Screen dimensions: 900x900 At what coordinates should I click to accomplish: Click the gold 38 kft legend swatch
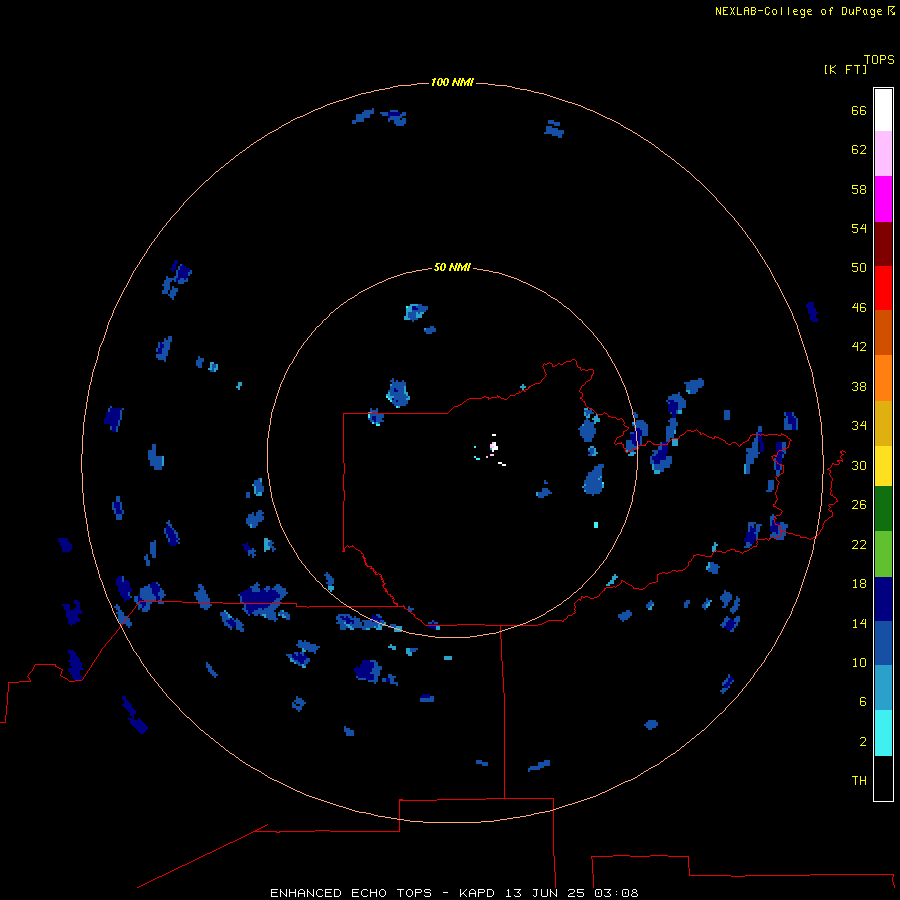(883, 422)
